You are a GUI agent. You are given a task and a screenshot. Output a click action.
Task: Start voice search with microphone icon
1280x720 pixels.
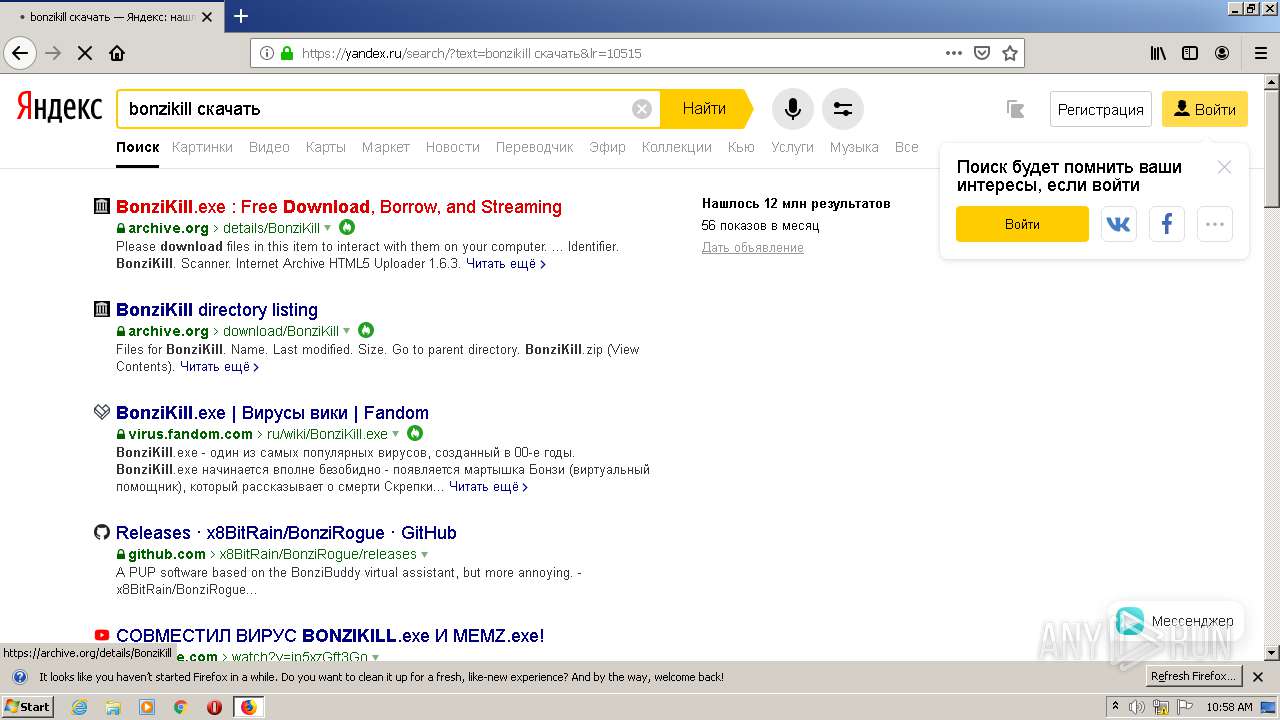(x=793, y=109)
